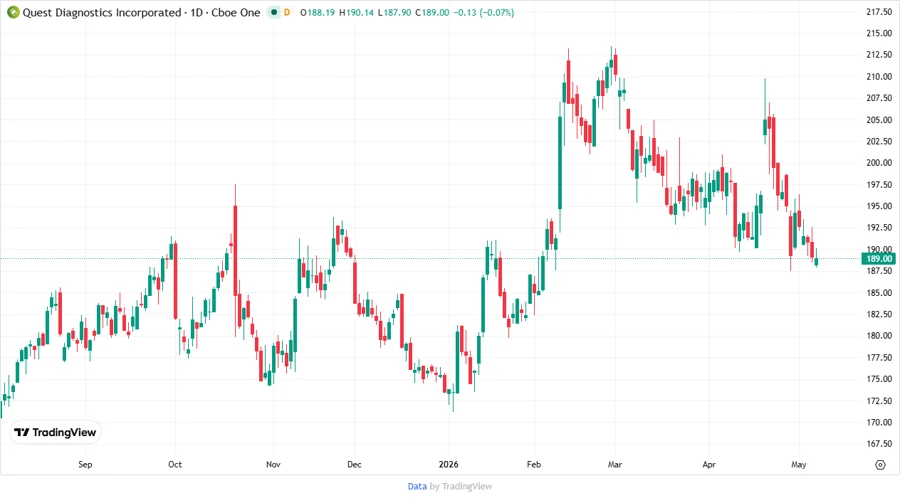900x498 pixels.
Task: Click the Dec time axis label
Action: tap(354, 465)
